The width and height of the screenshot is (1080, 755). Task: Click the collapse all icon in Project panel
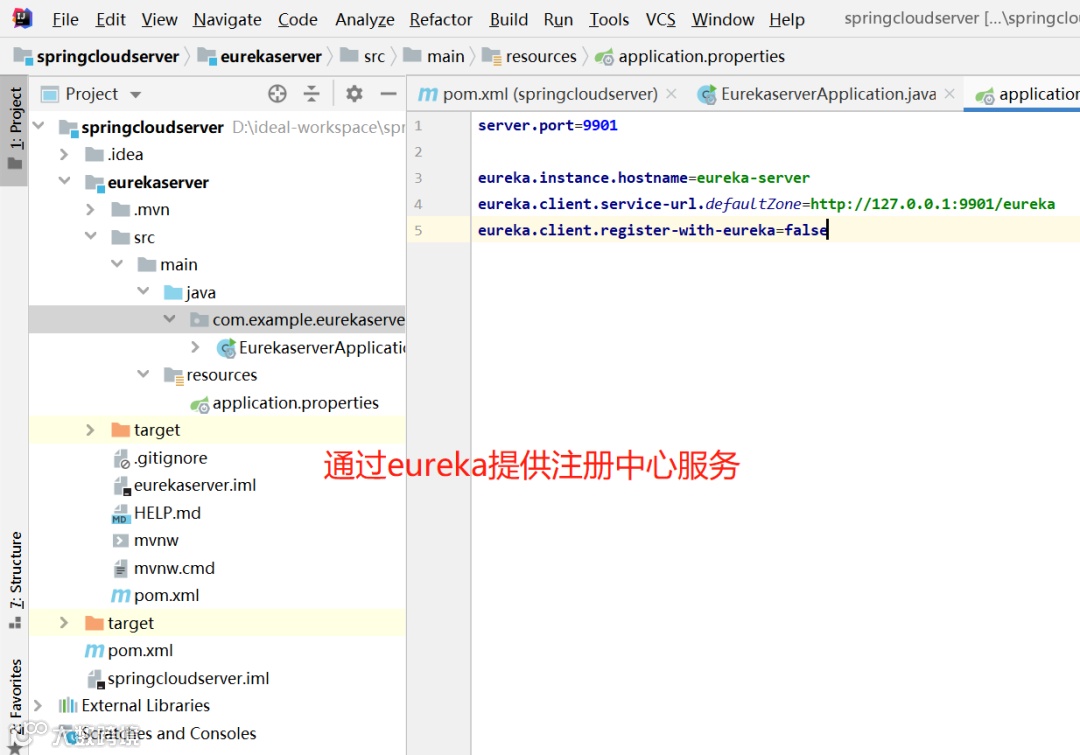pyautogui.click(x=311, y=94)
